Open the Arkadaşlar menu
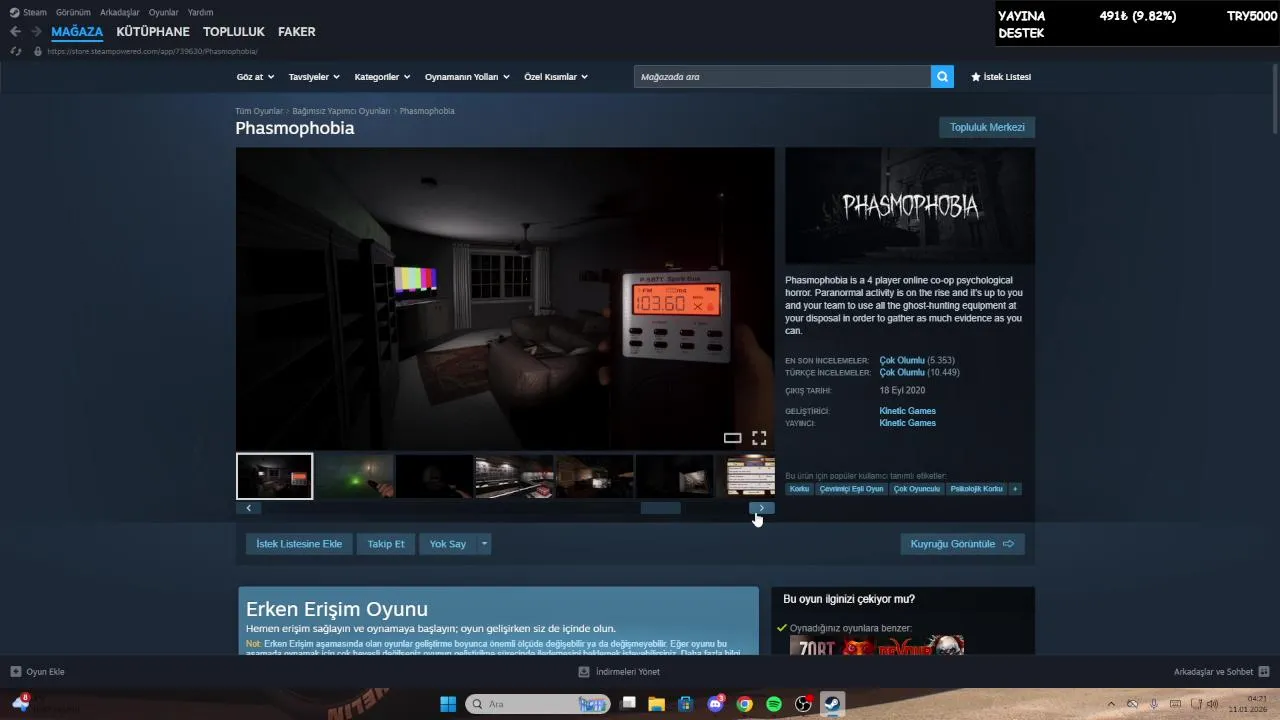The image size is (1280, 720). click(x=120, y=12)
